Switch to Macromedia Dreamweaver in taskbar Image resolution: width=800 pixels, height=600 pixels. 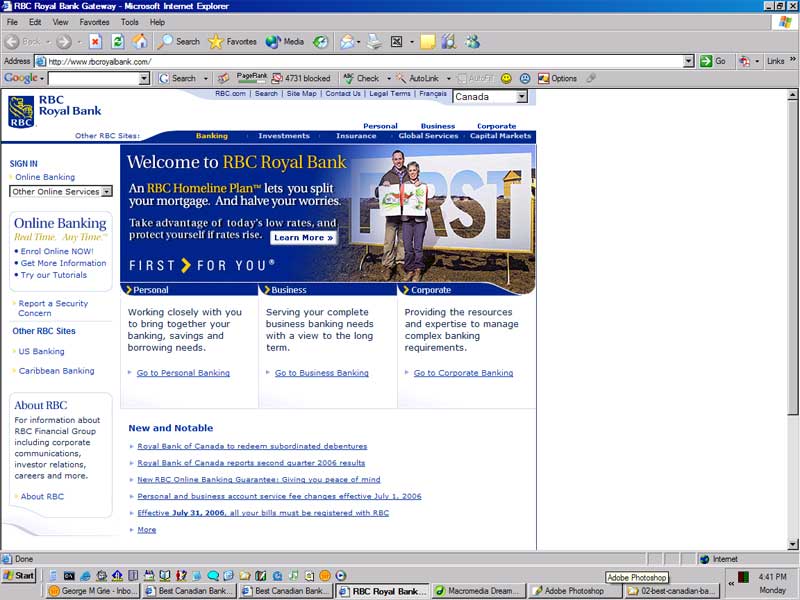478,591
